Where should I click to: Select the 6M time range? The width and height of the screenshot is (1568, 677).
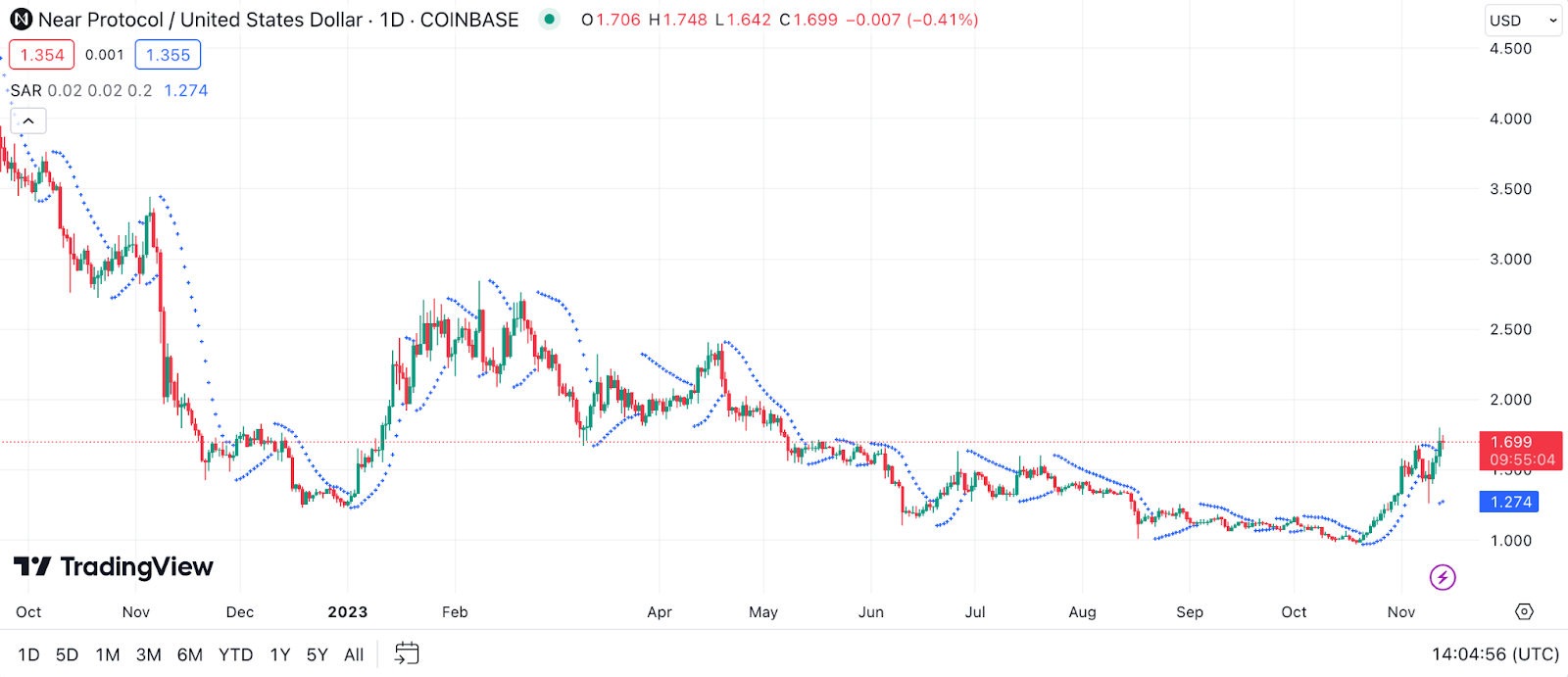190,654
